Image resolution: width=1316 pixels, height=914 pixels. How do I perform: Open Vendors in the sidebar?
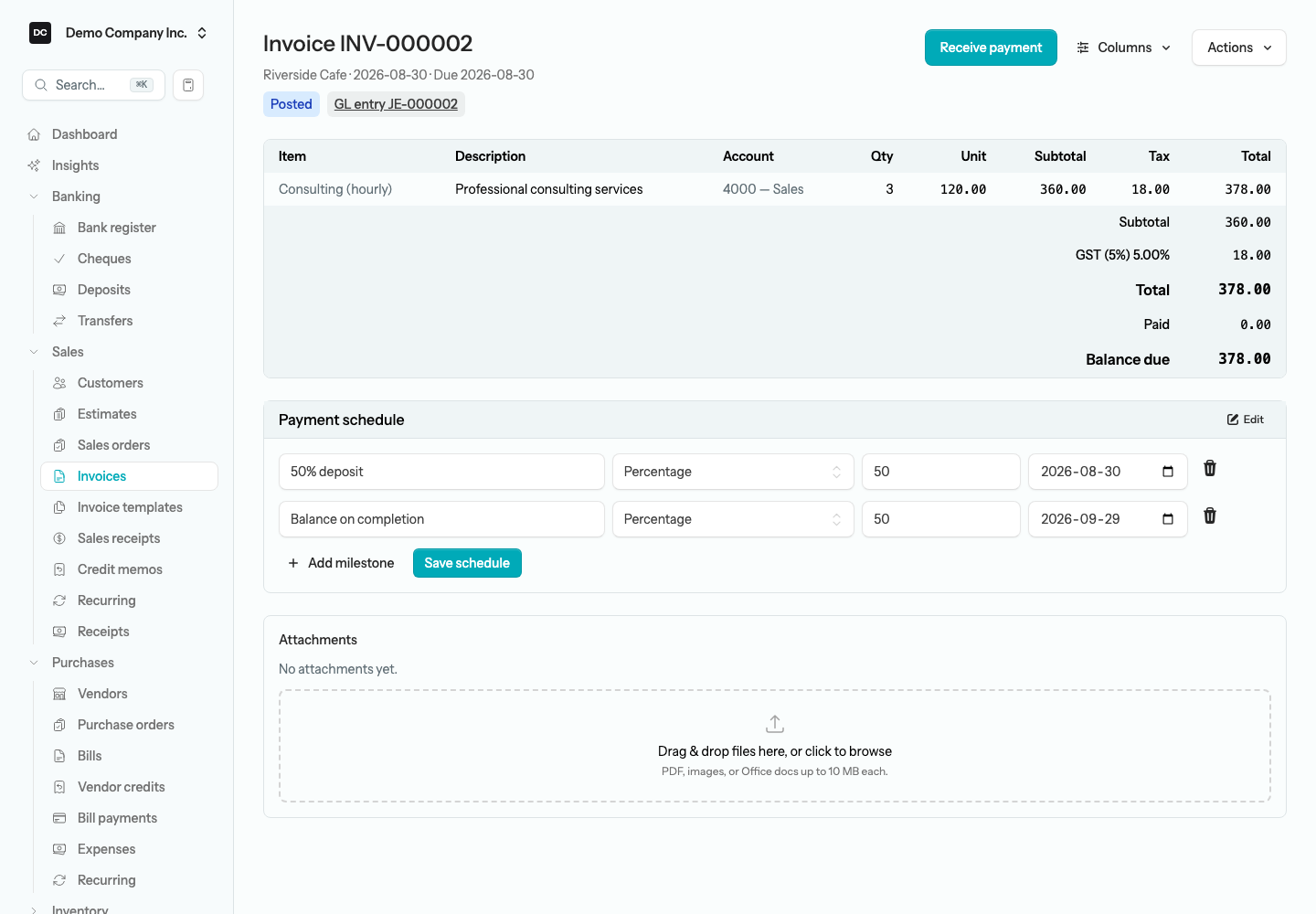pyautogui.click(x=129, y=694)
